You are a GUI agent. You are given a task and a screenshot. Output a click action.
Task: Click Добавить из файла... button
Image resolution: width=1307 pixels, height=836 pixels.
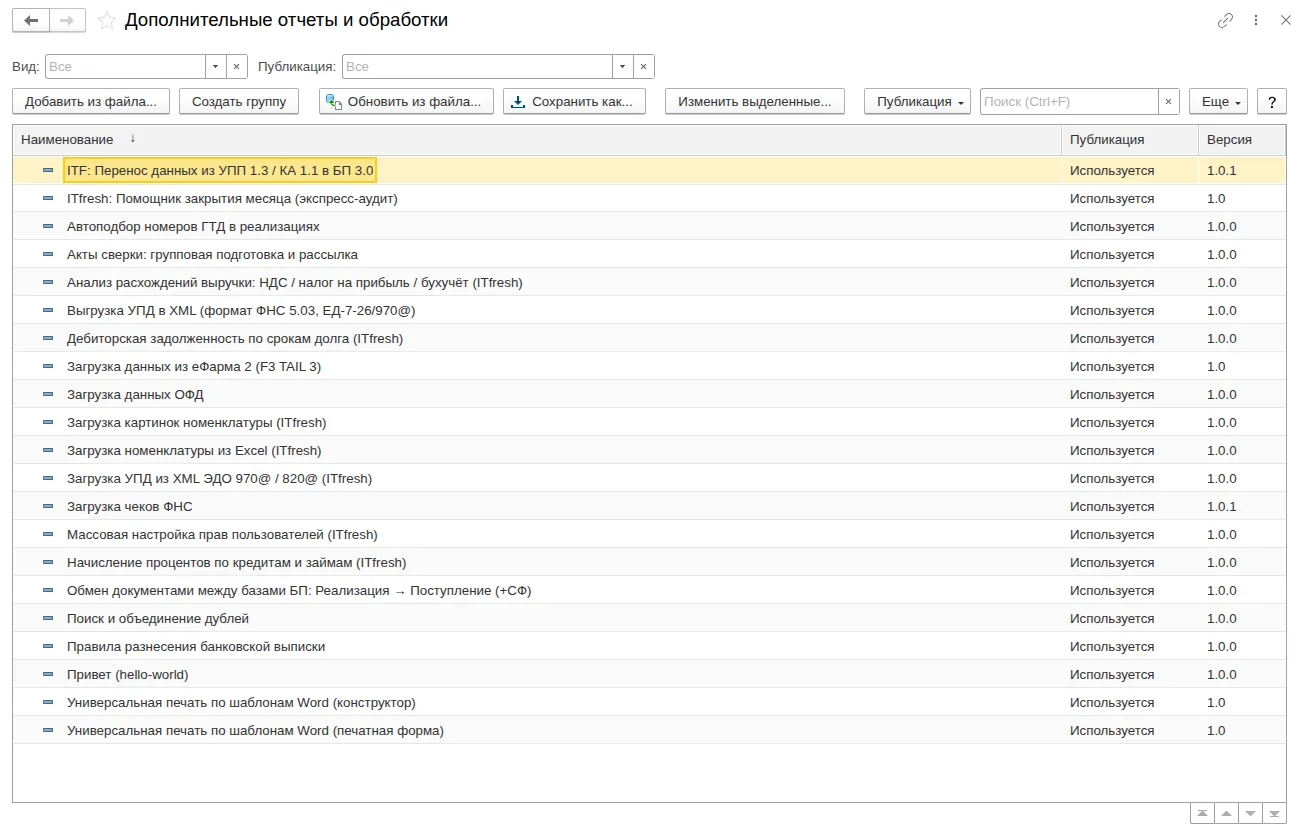(91, 101)
